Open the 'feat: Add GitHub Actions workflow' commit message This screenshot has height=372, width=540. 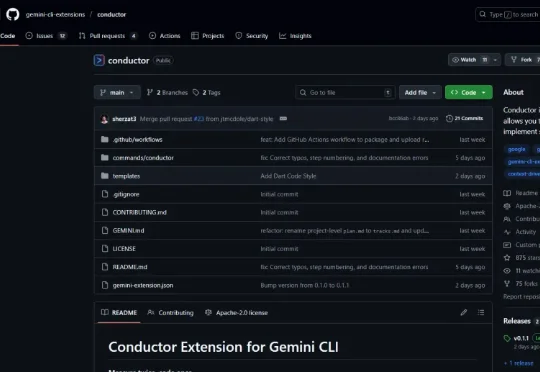tap(345, 140)
